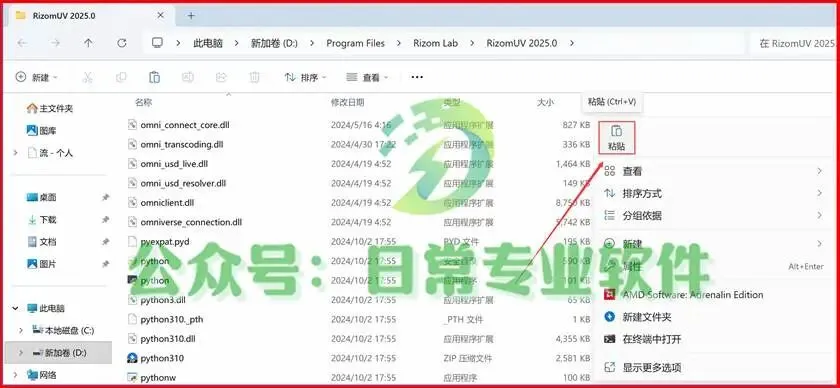Open 文档 quick access folder
This screenshot has width=840, height=388.
42,242
